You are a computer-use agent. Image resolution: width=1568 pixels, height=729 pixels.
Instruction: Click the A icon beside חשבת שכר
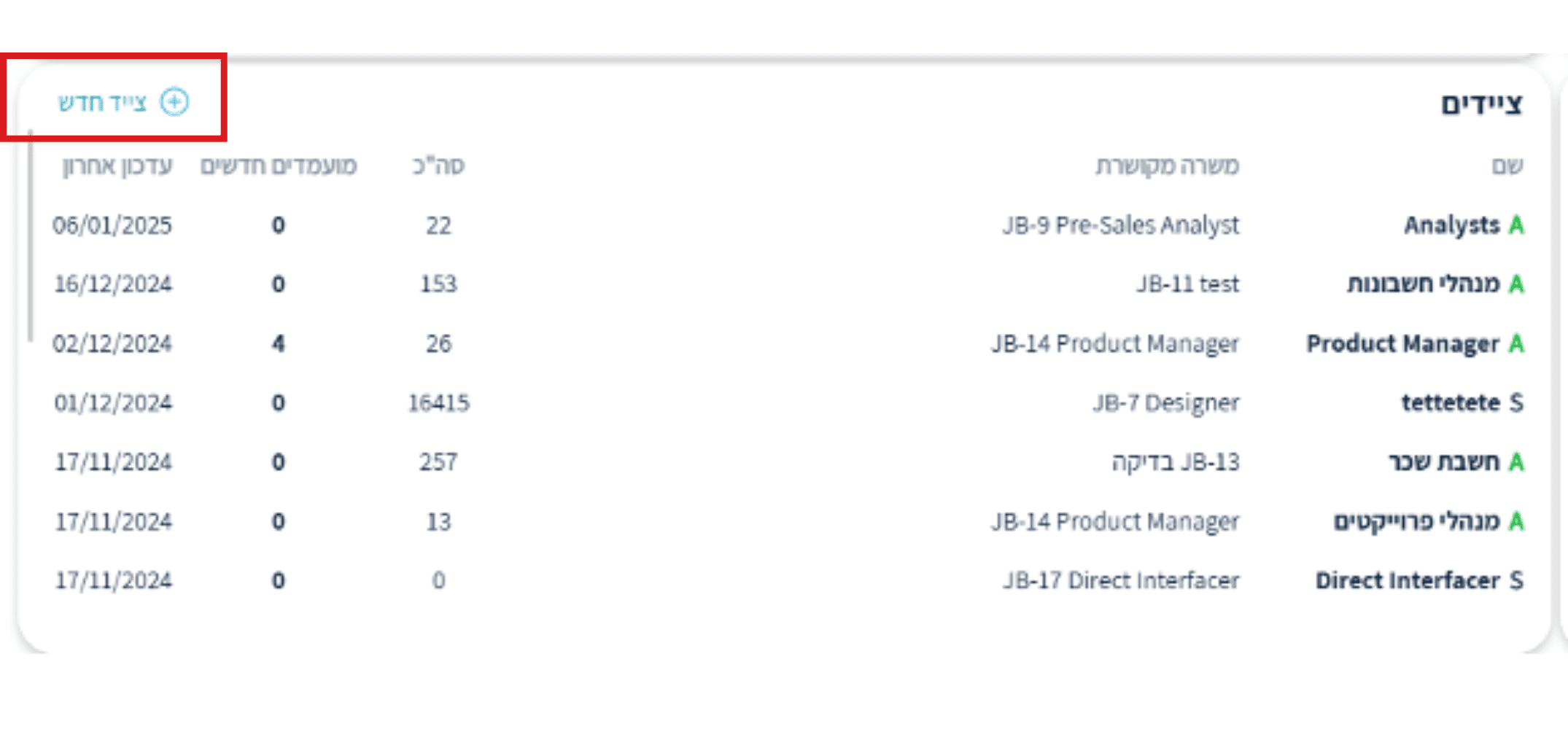coord(1516,462)
